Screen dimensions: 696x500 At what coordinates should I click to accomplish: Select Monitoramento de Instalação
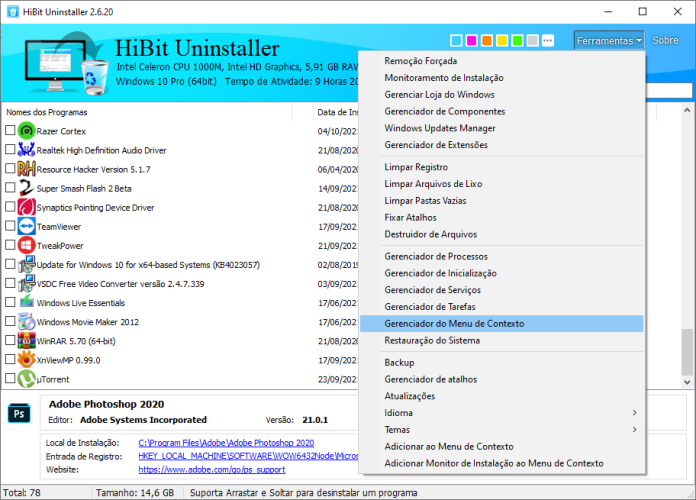[x=502, y=78]
